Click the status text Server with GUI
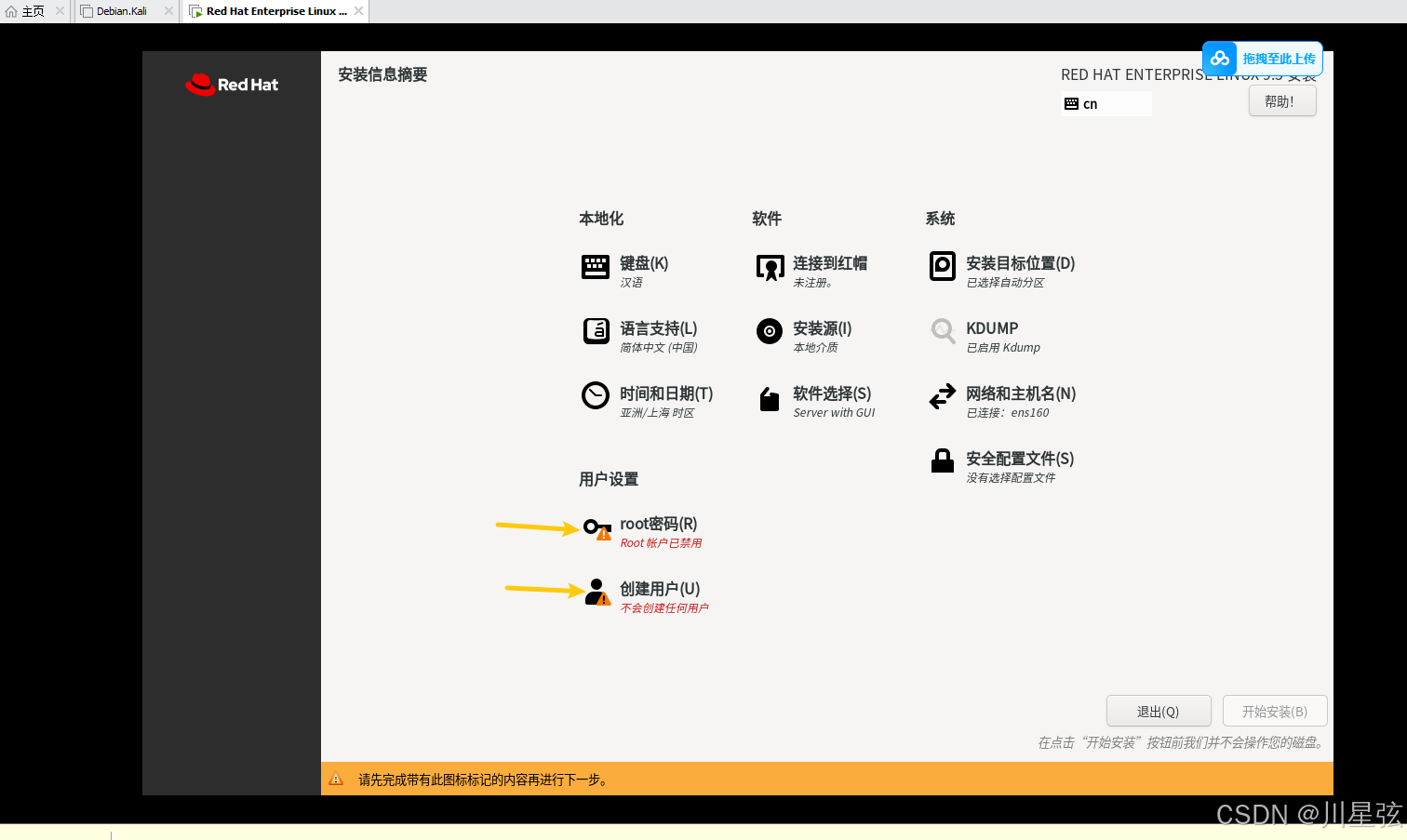1407x840 pixels. (x=834, y=413)
